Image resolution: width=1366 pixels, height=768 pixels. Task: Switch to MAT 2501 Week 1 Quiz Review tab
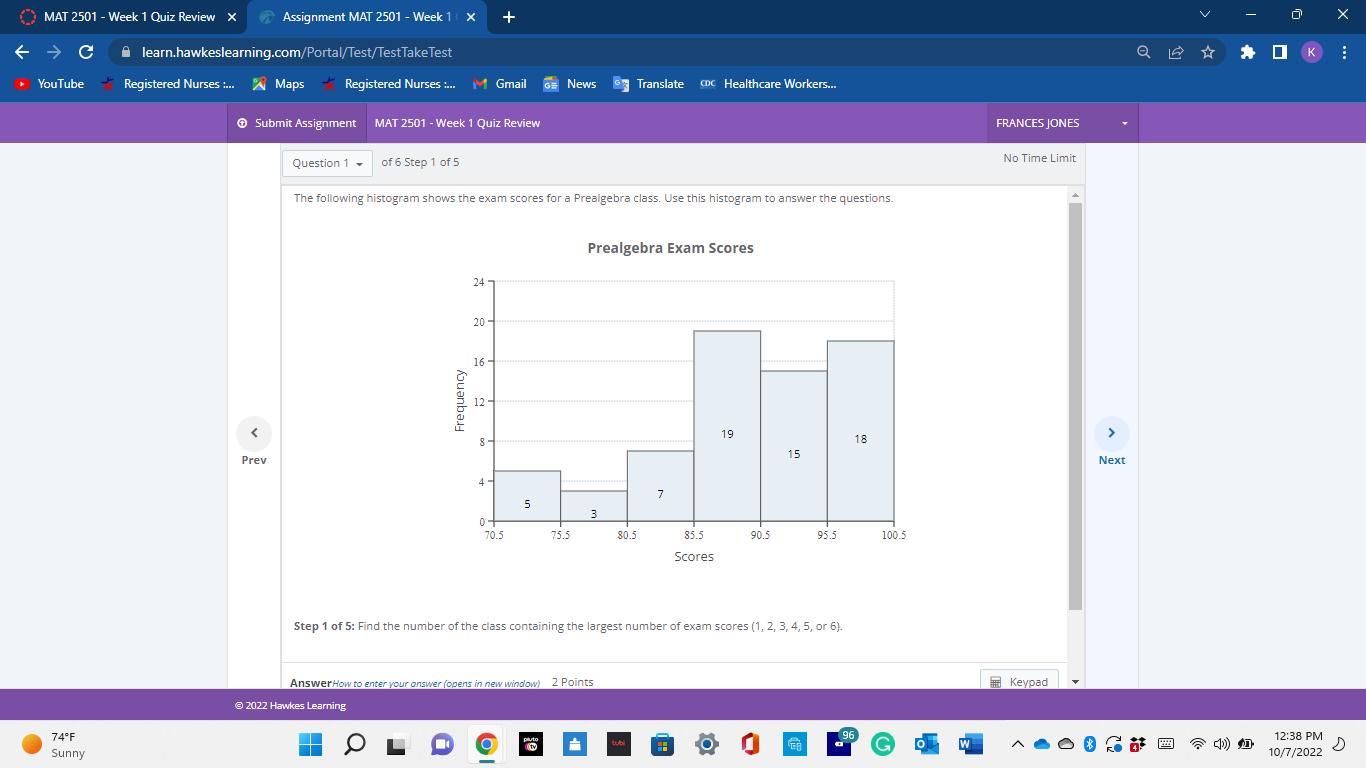click(x=129, y=17)
